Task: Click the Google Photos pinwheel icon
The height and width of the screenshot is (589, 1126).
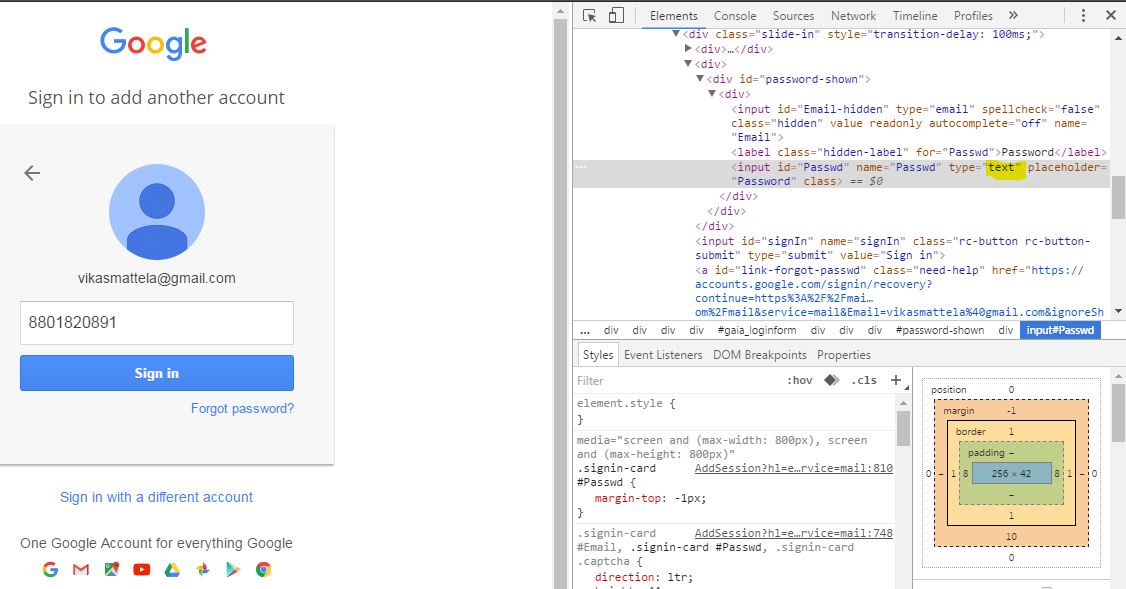Action: (203, 570)
